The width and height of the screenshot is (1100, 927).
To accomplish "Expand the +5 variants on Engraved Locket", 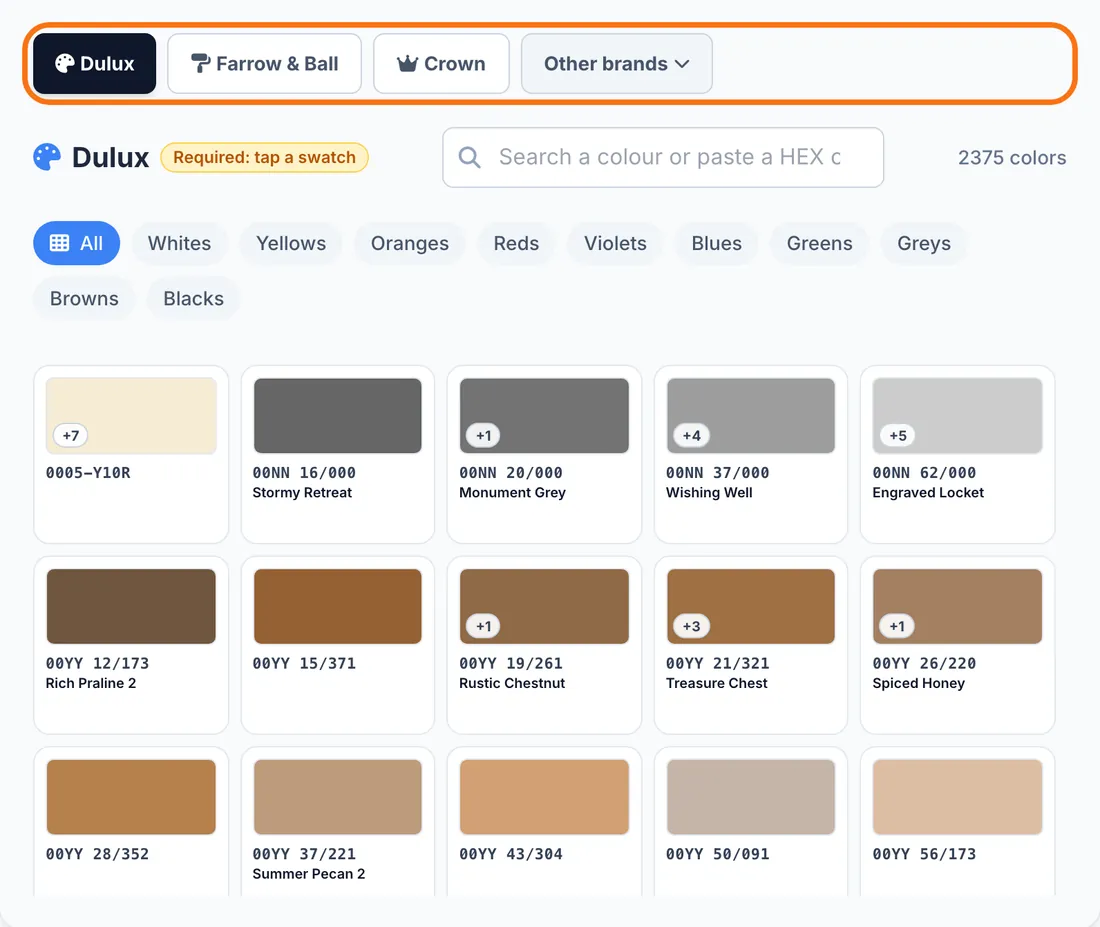I will tap(898, 435).
